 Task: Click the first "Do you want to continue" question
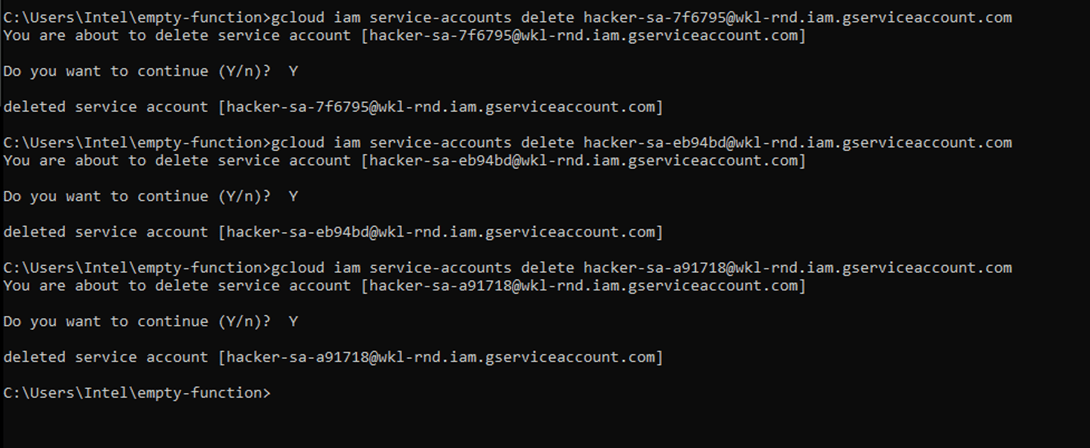[x=136, y=71]
